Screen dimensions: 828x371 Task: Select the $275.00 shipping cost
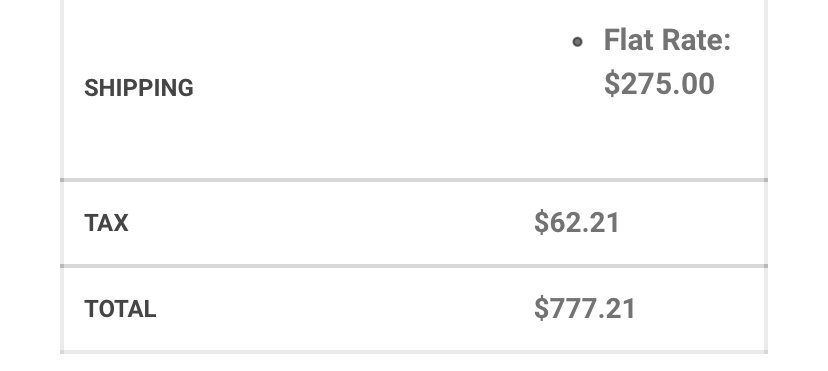click(x=659, y=84)
